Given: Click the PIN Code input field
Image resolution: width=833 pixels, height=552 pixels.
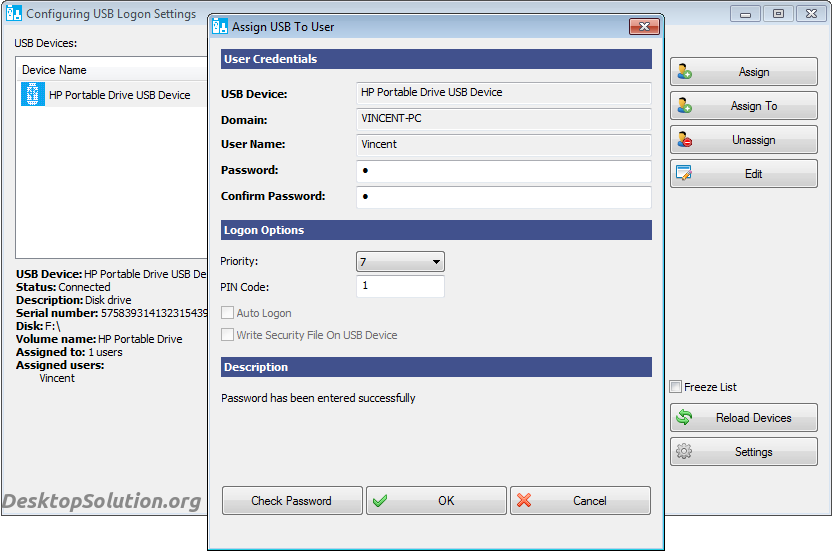Looking at the screenshot, I should pyautogui.click(x=400, y=286).
